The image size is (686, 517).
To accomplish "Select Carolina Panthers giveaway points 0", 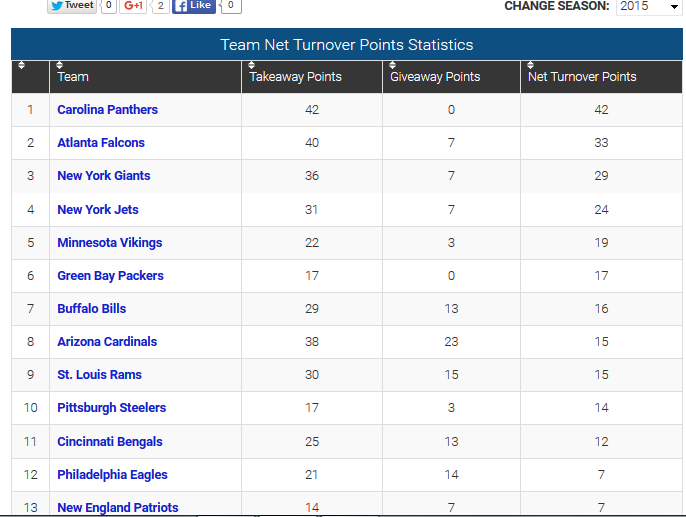I will 452,110.
